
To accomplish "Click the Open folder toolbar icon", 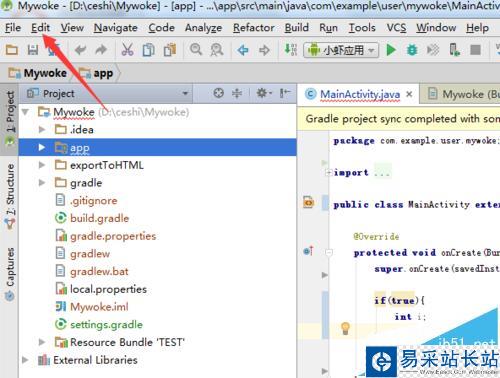I will [12, 50].
